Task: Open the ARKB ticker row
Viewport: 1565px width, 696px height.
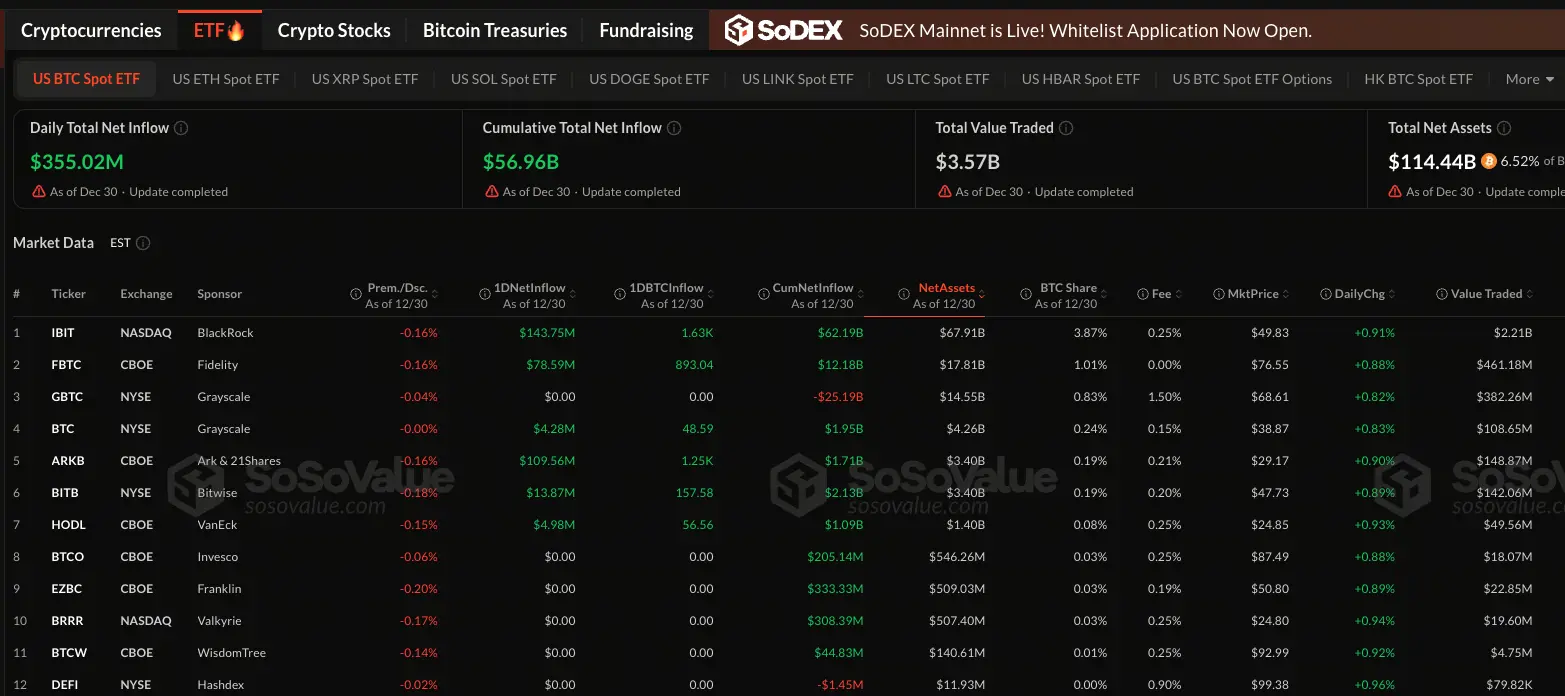Action: (782, 461)
